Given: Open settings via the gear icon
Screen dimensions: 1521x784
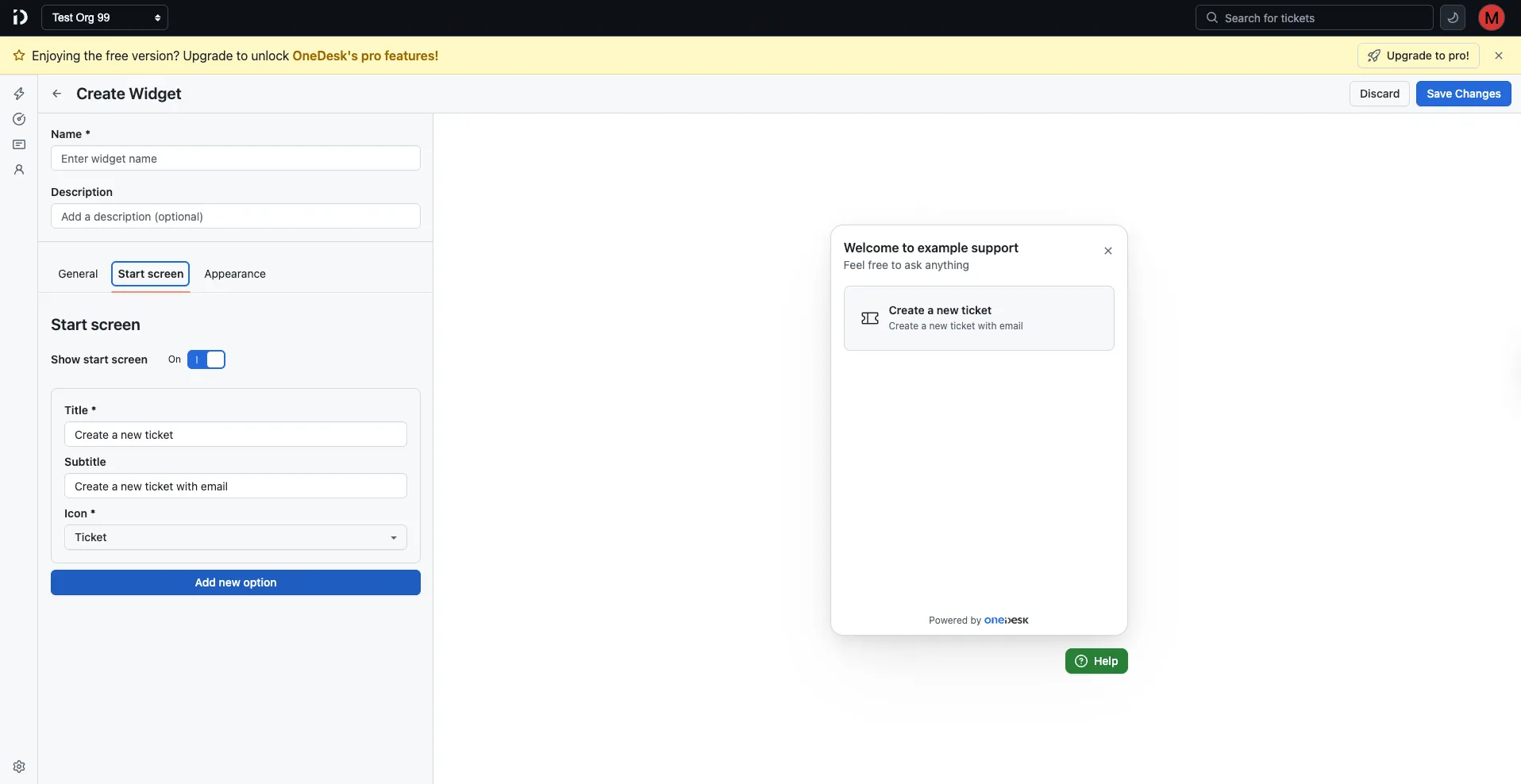Looking at the screenshot, I should point(18,766).
